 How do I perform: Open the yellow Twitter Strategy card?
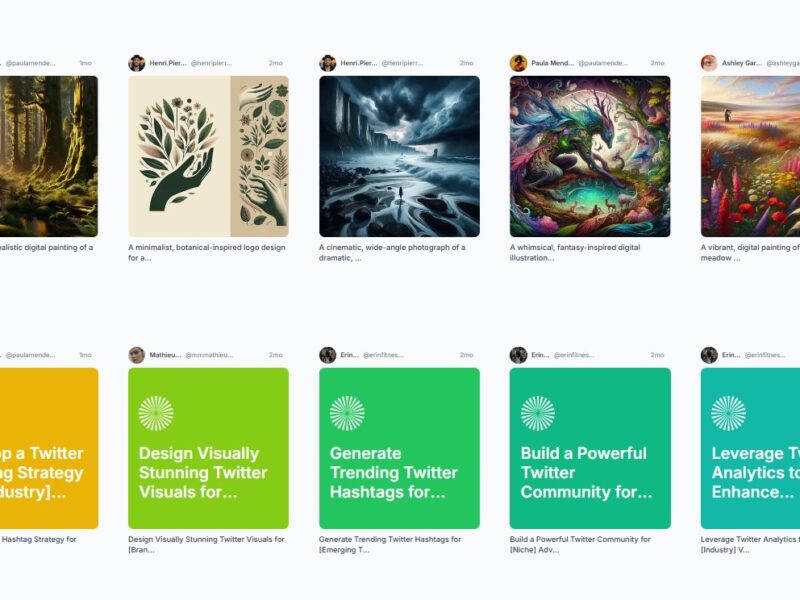tap(49, 448)
